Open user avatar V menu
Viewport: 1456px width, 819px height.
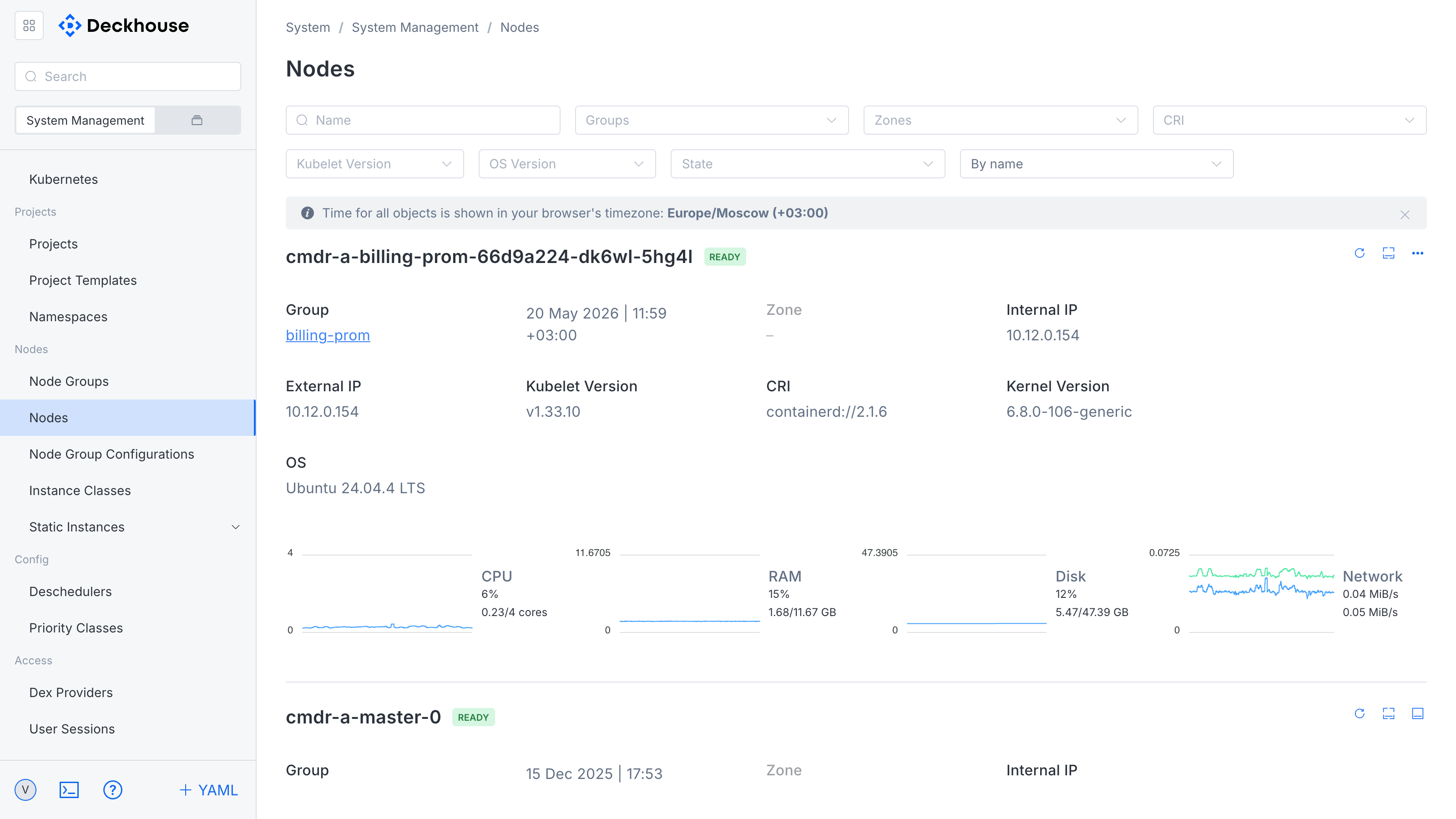(x=25, y=789)
